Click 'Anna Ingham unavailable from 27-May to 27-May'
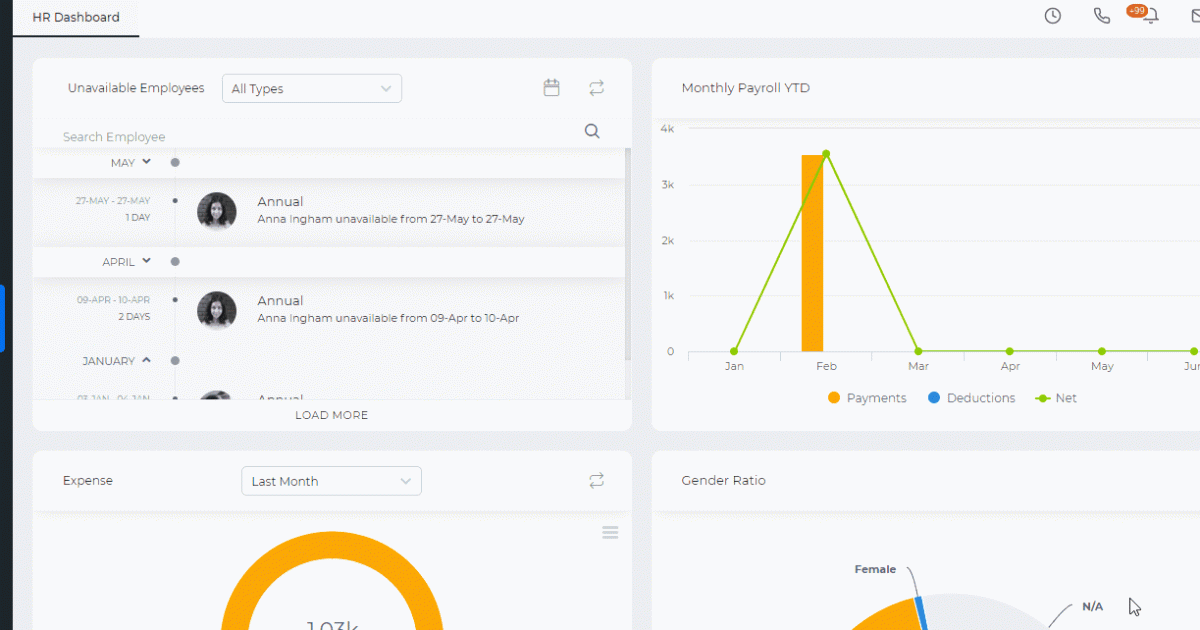This screenshot has height=630, width=1200. (x=391, y=219)
